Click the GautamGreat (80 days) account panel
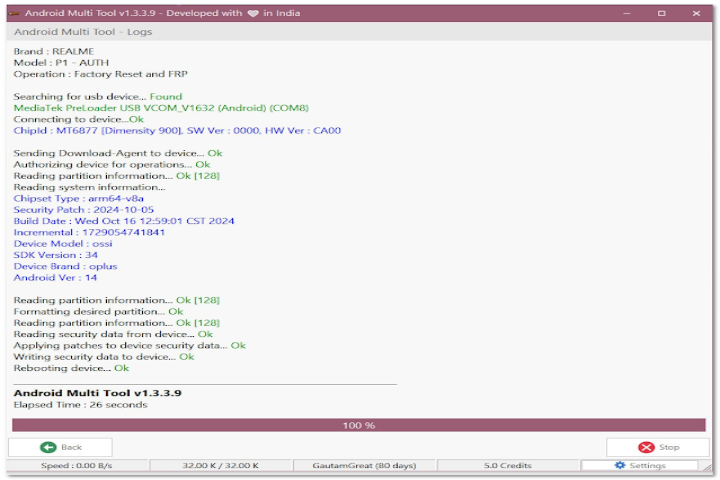 click(364, 466)
